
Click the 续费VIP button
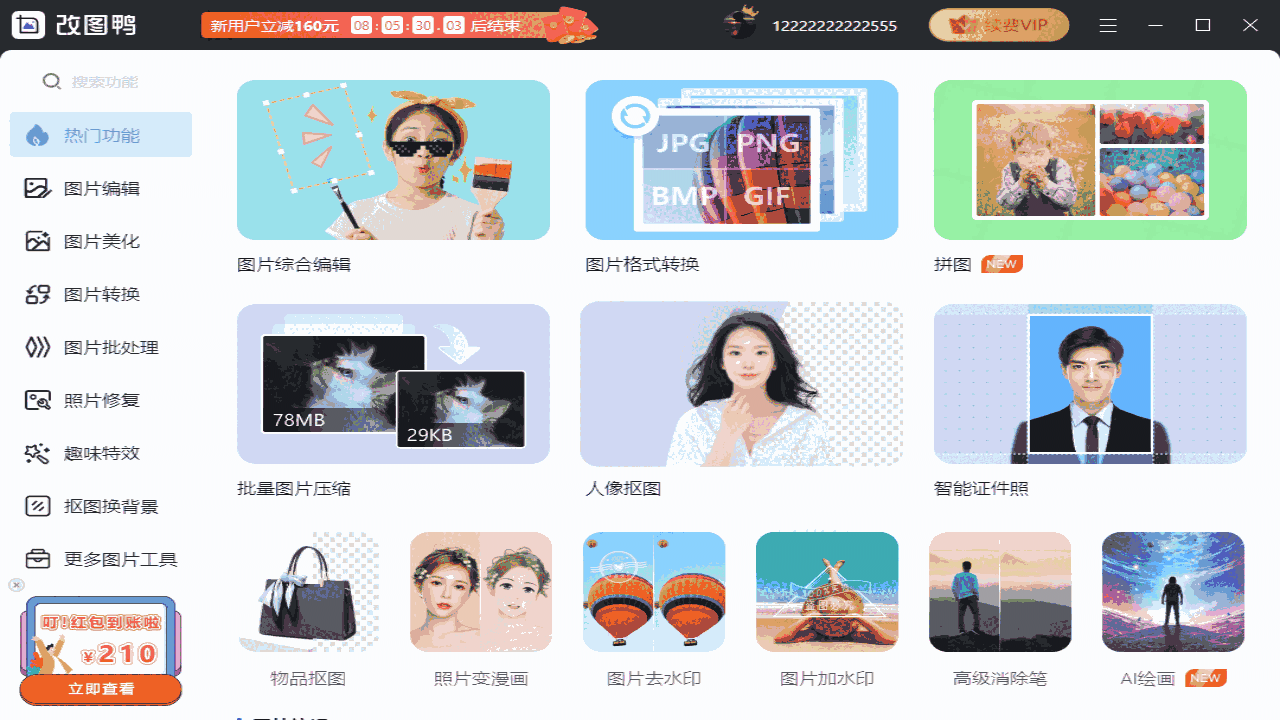(x=998, y=25)
